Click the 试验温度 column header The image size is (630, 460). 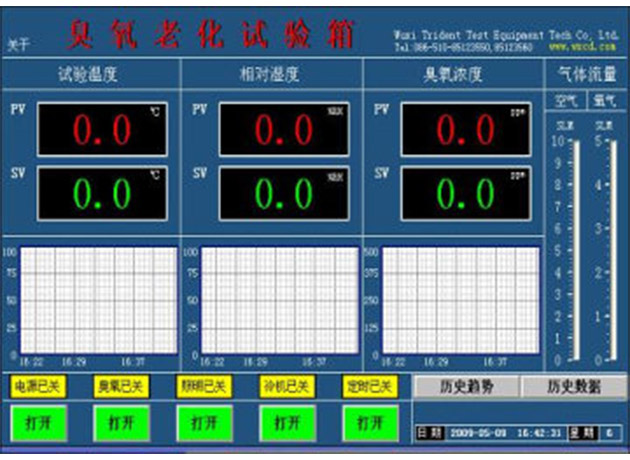coord(88,74)
